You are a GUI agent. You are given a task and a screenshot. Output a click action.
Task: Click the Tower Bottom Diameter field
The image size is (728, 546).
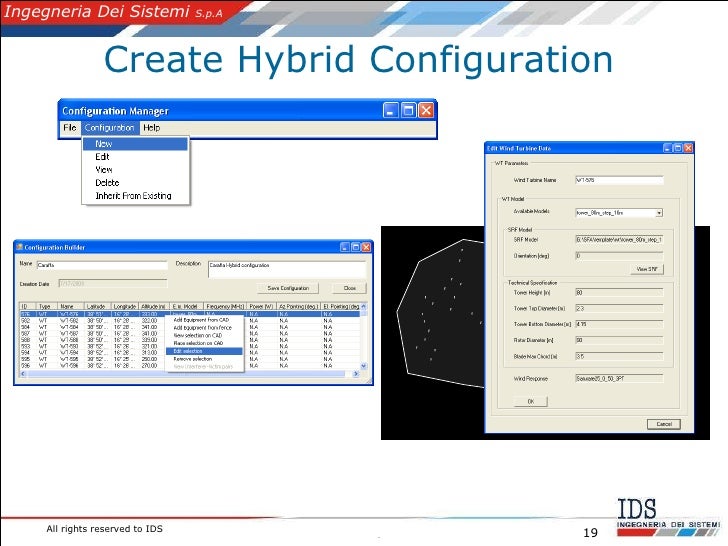619,324
